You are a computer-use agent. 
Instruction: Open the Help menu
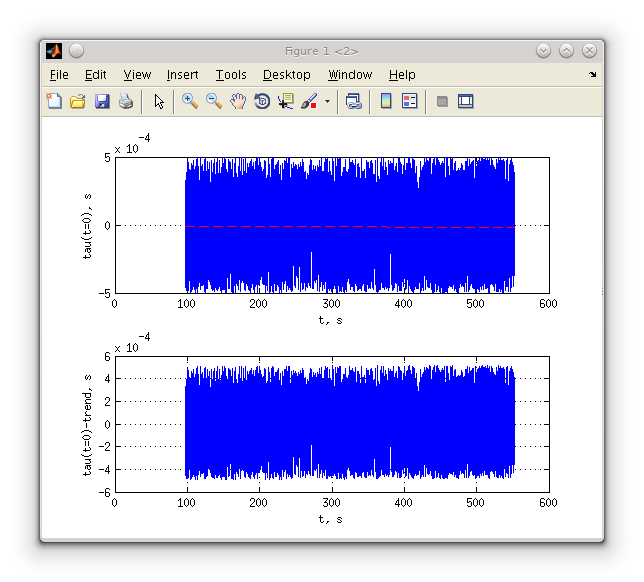coord(402,75)
